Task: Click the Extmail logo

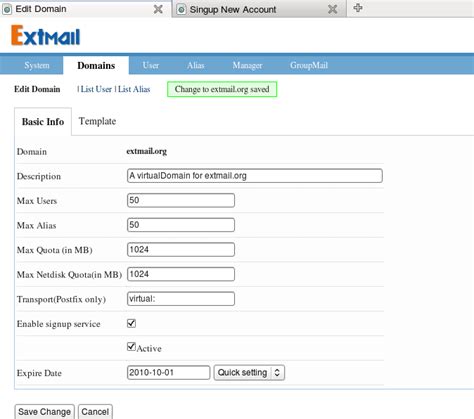Action: tap(46, 35)
